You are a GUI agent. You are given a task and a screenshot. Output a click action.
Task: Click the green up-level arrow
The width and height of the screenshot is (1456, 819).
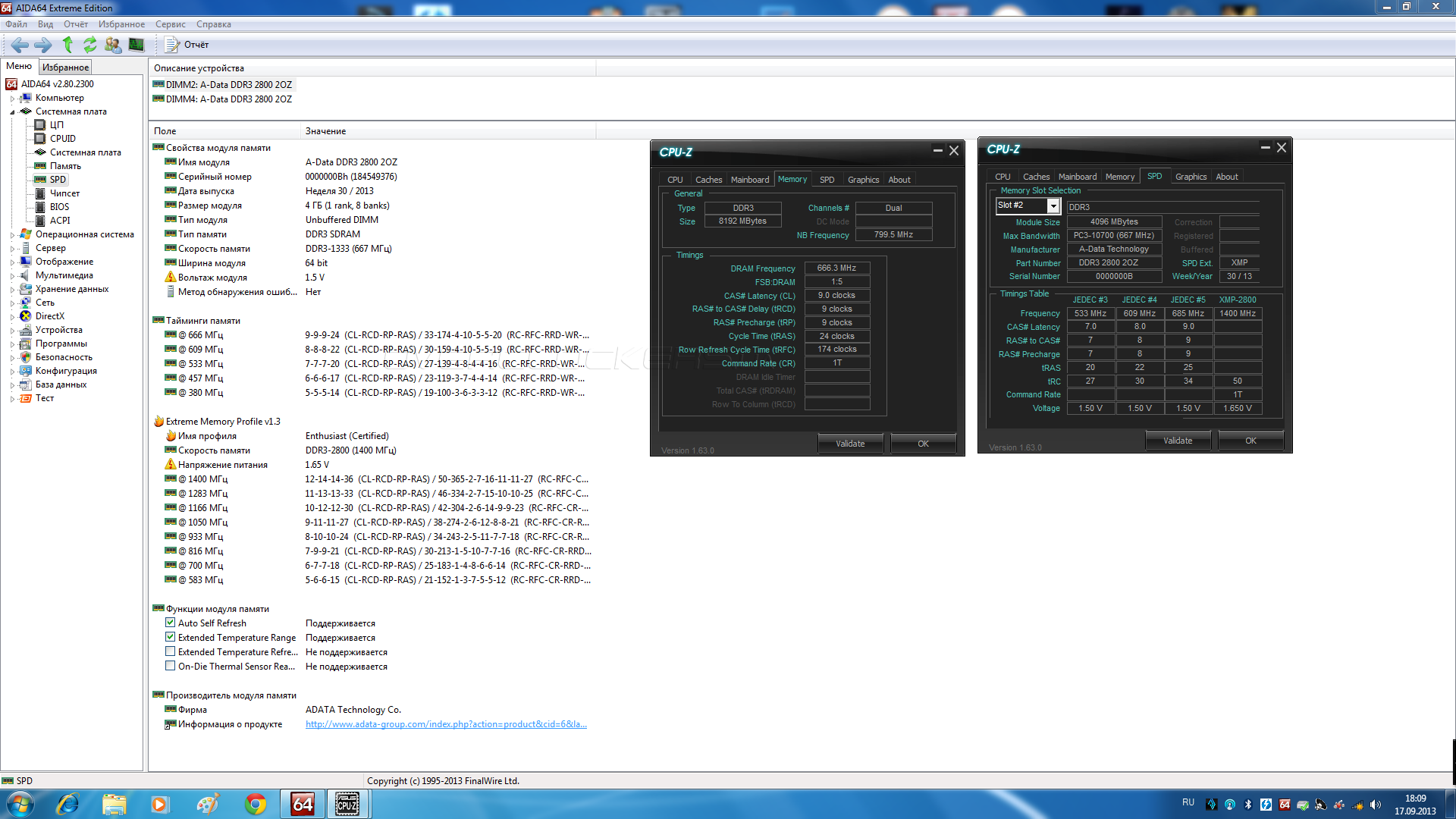(67, 45)
